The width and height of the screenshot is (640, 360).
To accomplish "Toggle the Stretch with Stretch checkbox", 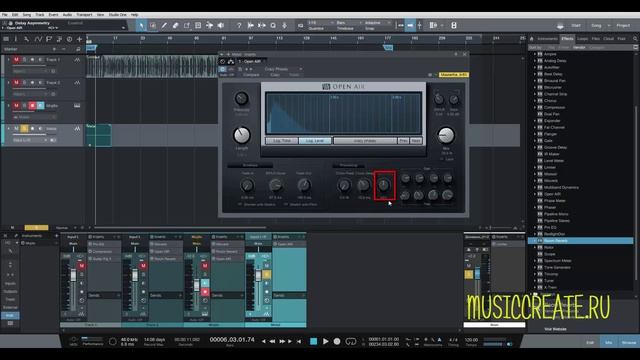I will point(240,204).
